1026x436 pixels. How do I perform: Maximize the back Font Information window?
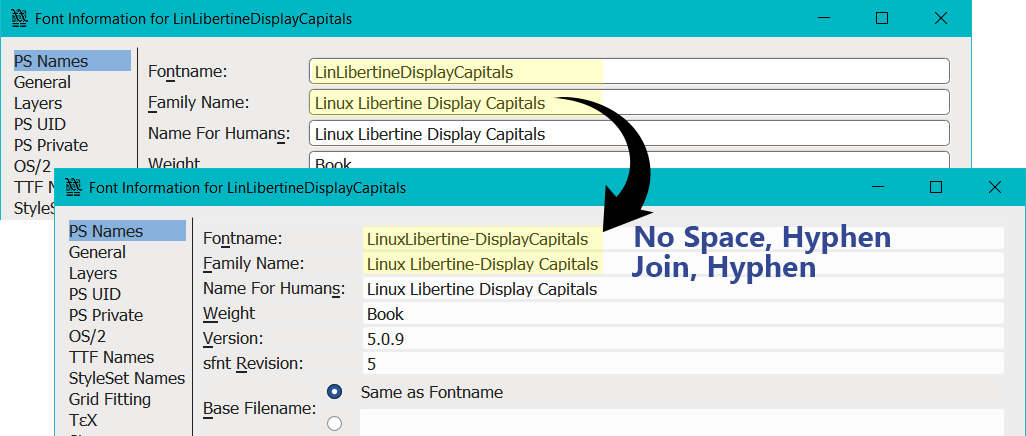(x=881, y=19)
